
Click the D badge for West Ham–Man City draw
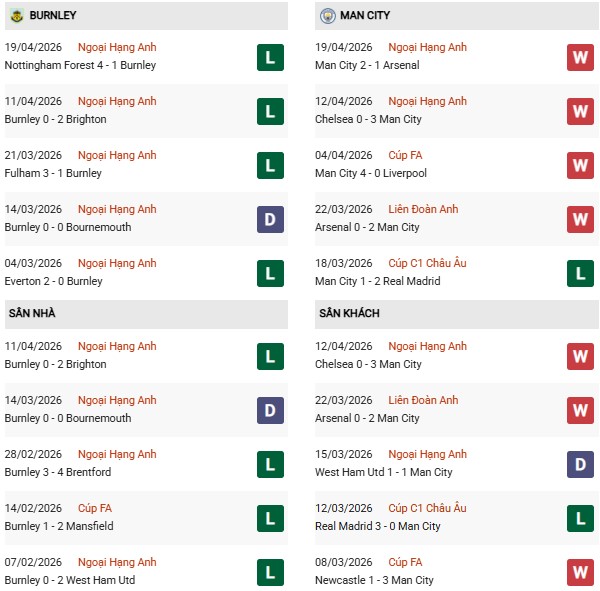(580, 464)
